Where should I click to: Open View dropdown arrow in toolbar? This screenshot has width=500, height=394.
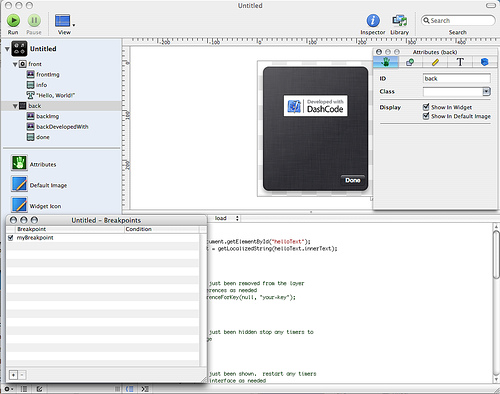tap(74, 25)
